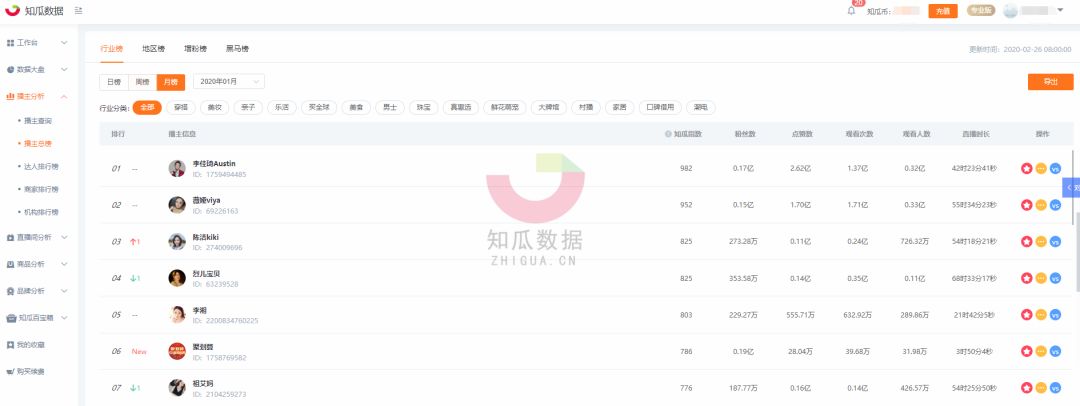Open 李湘 profile name link
1080x406 pixels.
(x=200, y=310)
